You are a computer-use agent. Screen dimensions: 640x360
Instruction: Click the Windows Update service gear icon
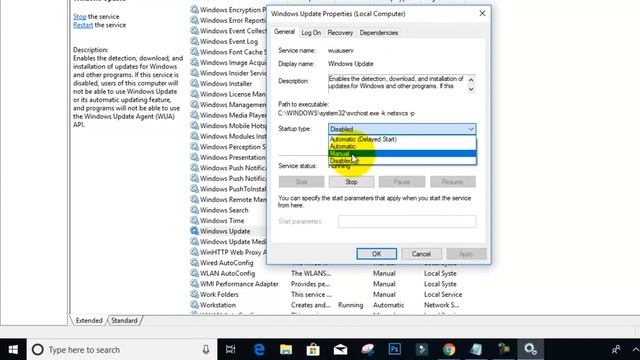(194, 231)
